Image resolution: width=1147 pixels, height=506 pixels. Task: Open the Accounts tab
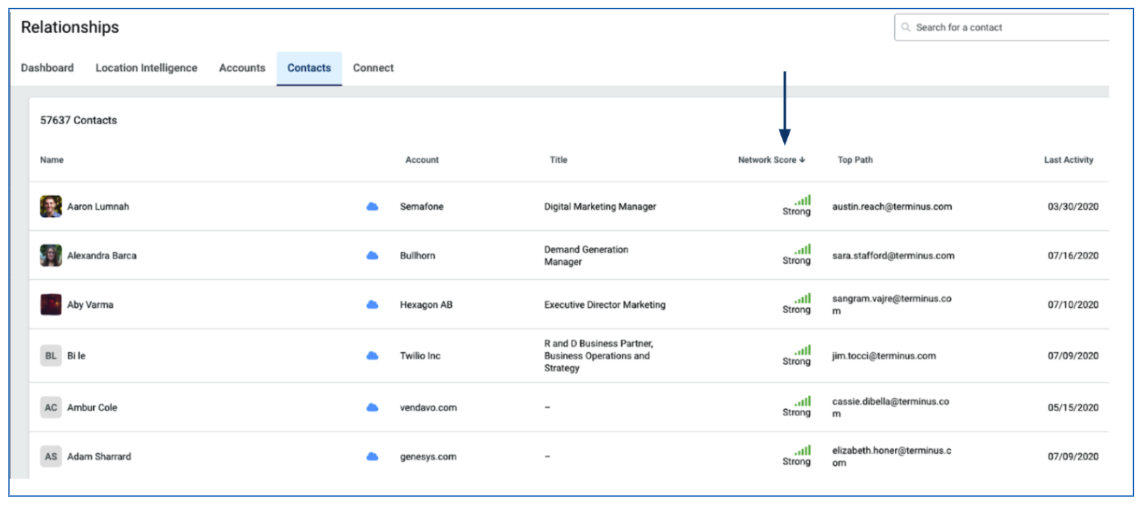pyautogui.click(x=241, y=68)
